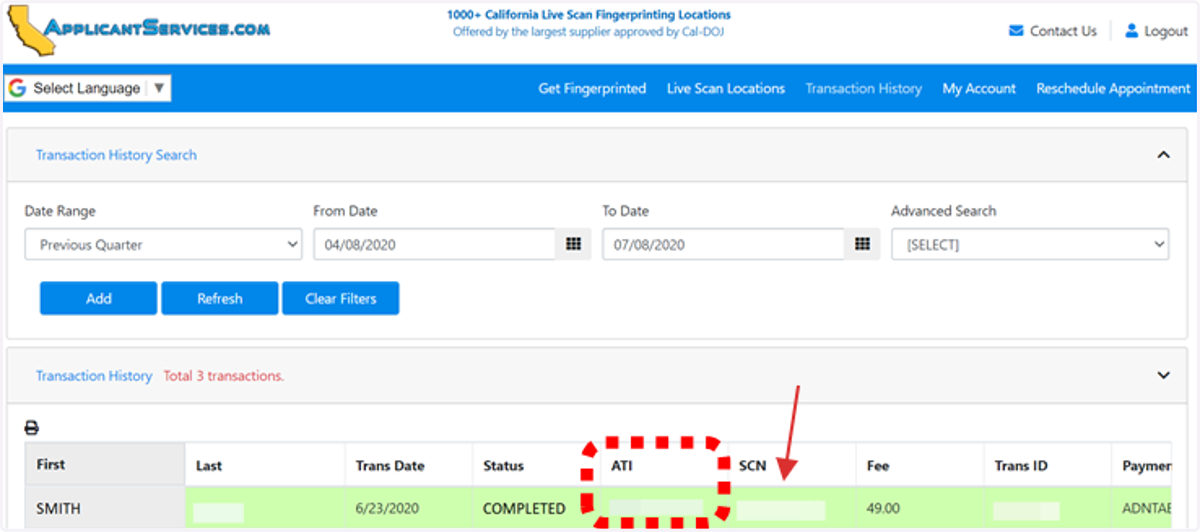This screenshot has height=532, width=1200.
Task: Open the From Date calendar picker icon
Action: pos(573,244)
